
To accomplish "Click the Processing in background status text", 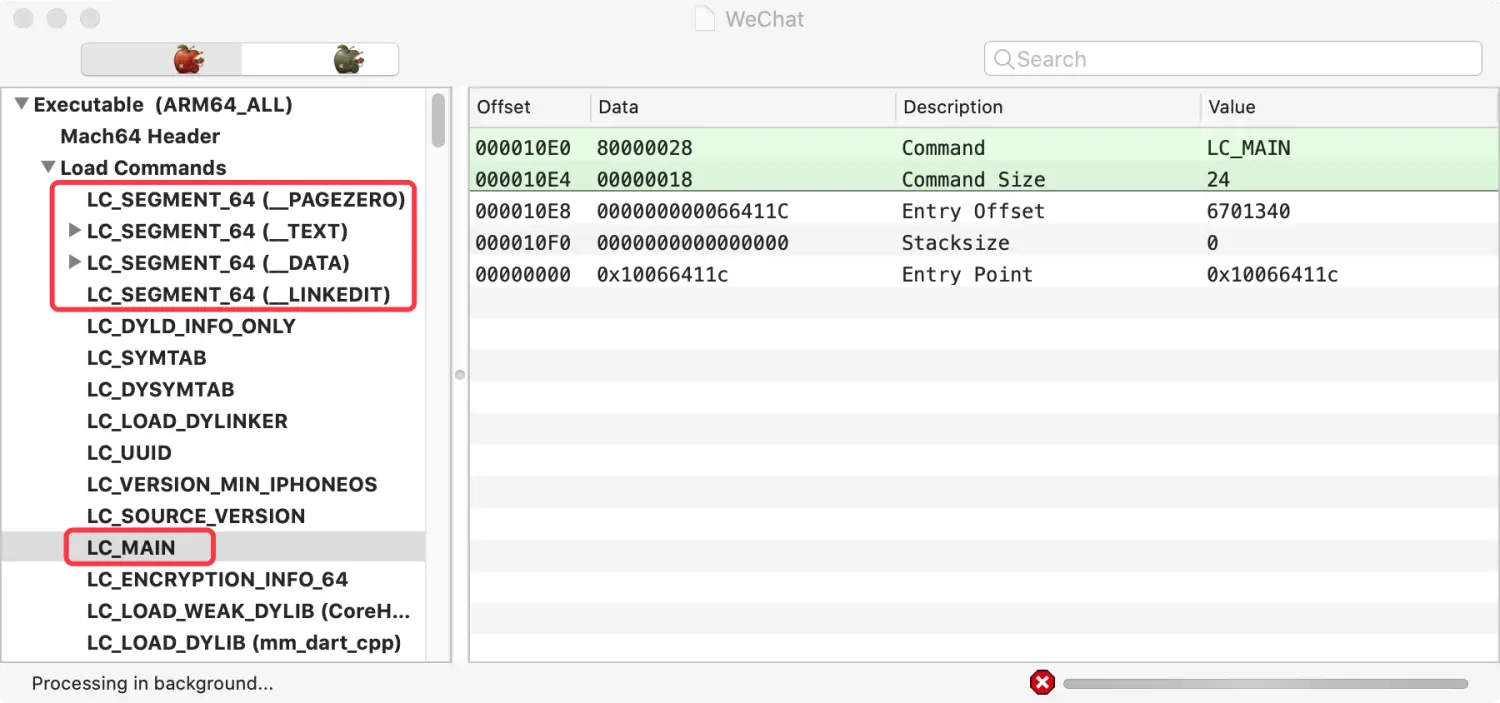I will [x=152, y=684].
